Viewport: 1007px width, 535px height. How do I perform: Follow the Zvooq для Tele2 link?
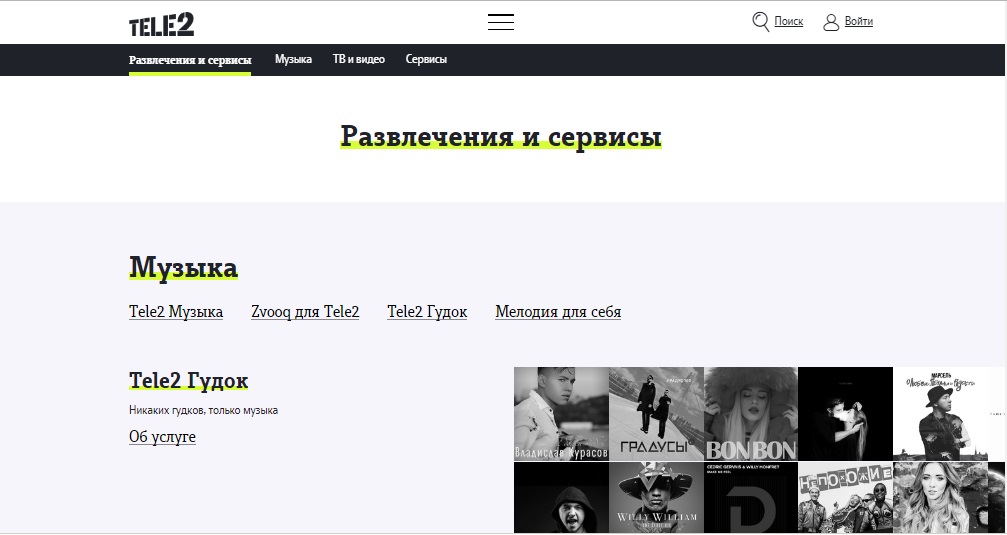(x=305, y=312)
